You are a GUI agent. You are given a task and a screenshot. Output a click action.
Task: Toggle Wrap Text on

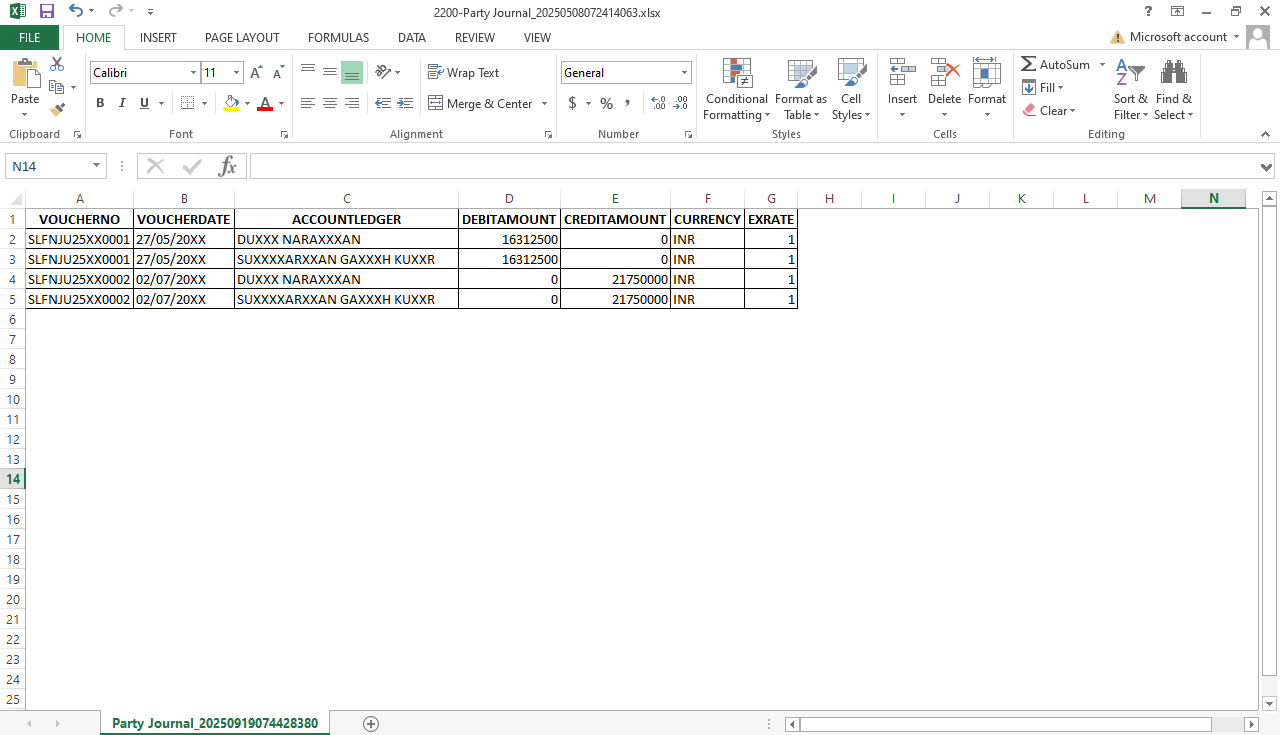coord(463,73)
